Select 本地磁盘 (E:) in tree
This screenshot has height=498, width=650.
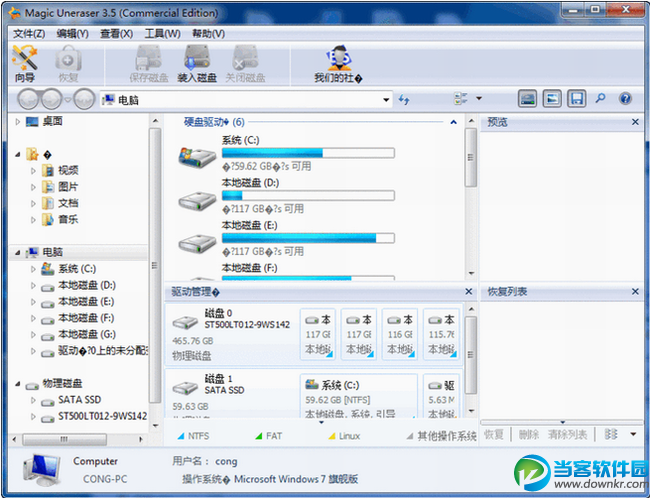coord(78,302)
